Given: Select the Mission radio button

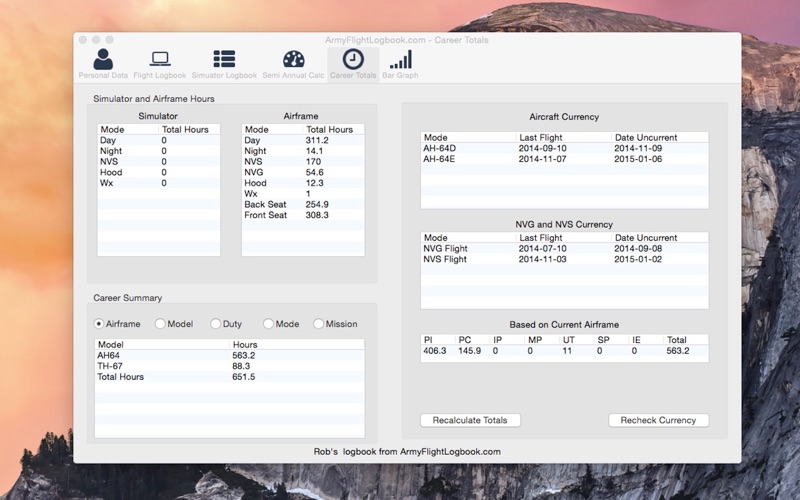Looking at the screenshot, I should [318, 323].
